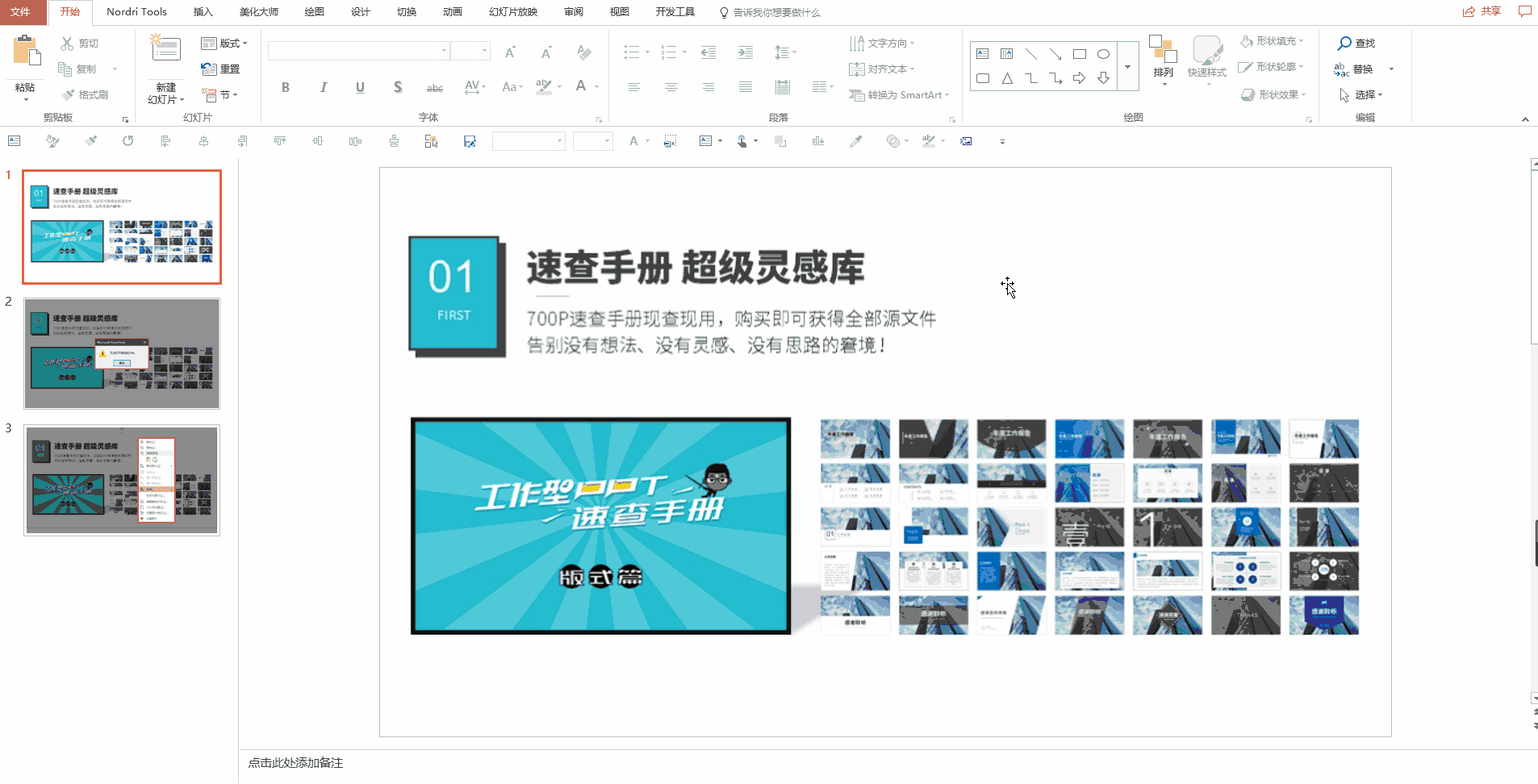Image resolution: width=1538 pixels, height=784 pixels.
Task: Open the Insert (插入) tab
Action: tap(203, 12)
